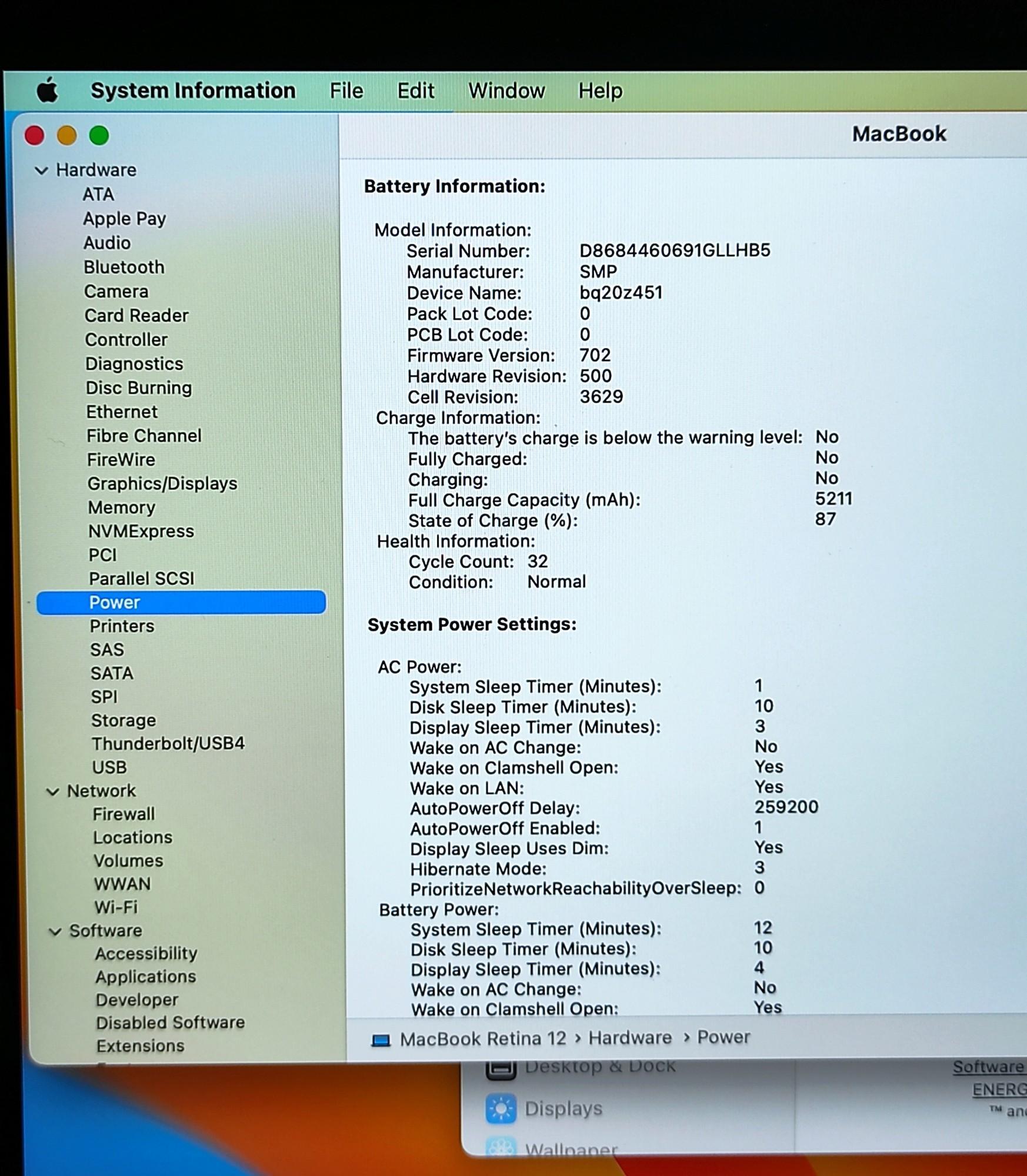Click Hardware in the path bar

[x=630, y=1038]
